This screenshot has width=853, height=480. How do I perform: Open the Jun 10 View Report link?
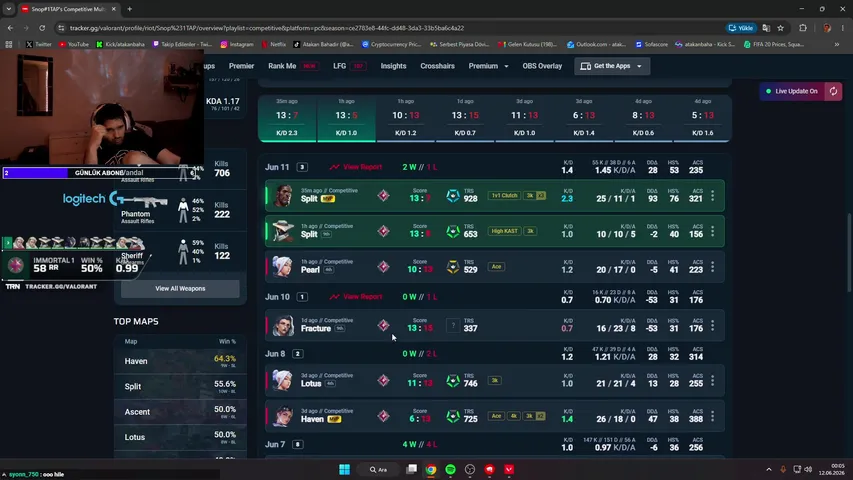pos(356,297)
